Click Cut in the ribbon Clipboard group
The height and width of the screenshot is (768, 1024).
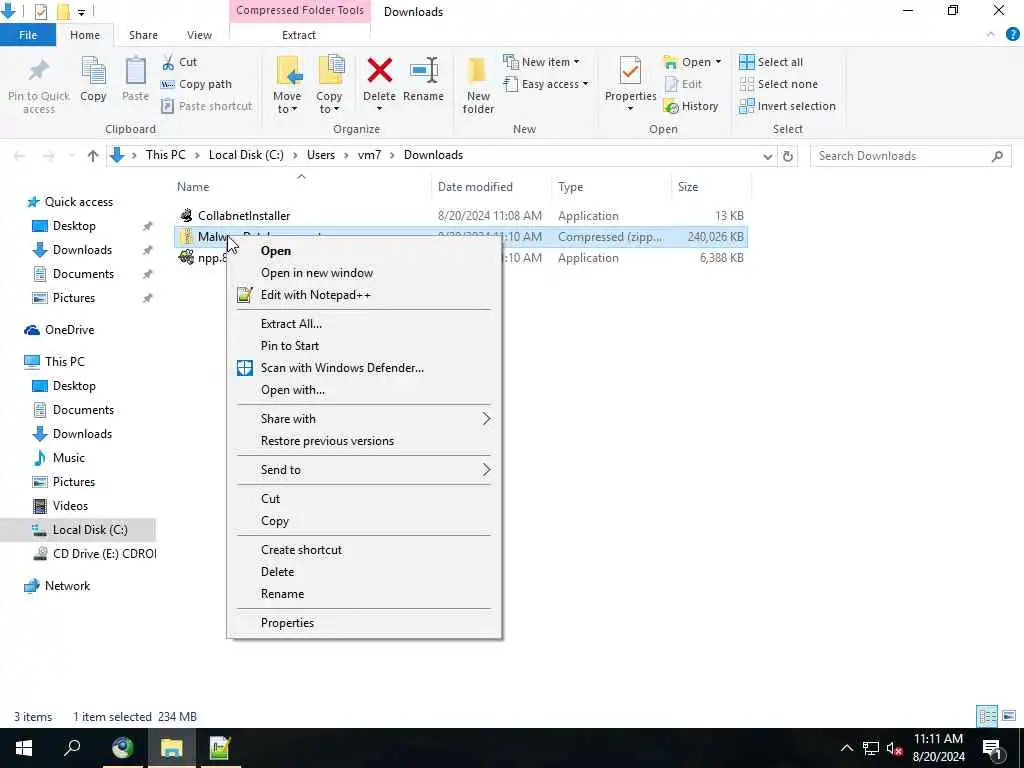pos(180,62)
